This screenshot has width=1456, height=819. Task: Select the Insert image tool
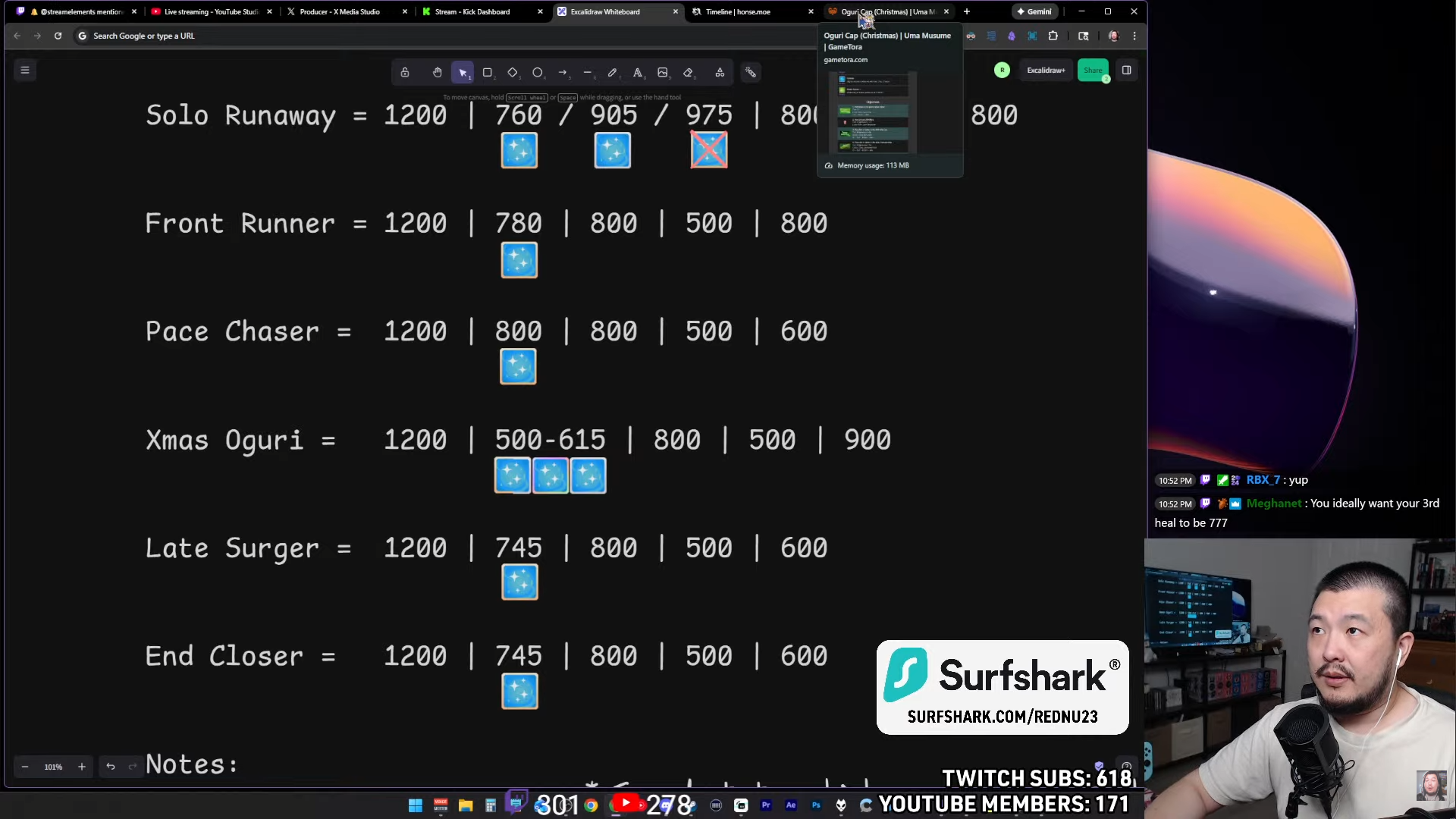(663, 73)
